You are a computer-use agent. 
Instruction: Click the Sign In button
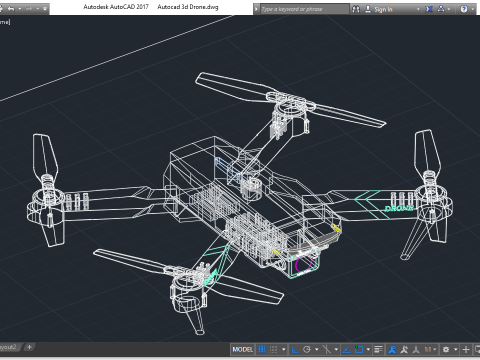coord(379,9)
